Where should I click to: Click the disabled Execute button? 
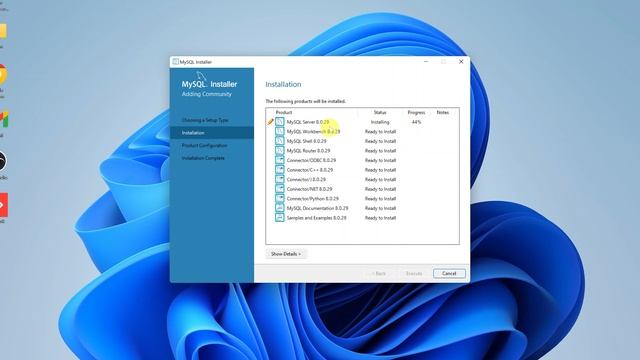(x=414, y=273)
